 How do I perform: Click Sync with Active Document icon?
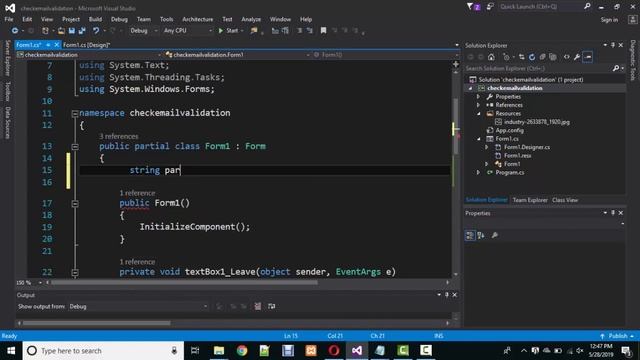pyautogui.click(x=522, y=57)
